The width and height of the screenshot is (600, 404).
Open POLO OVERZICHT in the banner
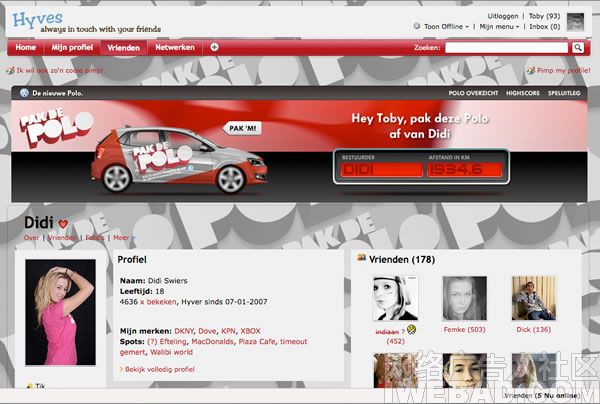pyautogui.click(x=473, y=93)
